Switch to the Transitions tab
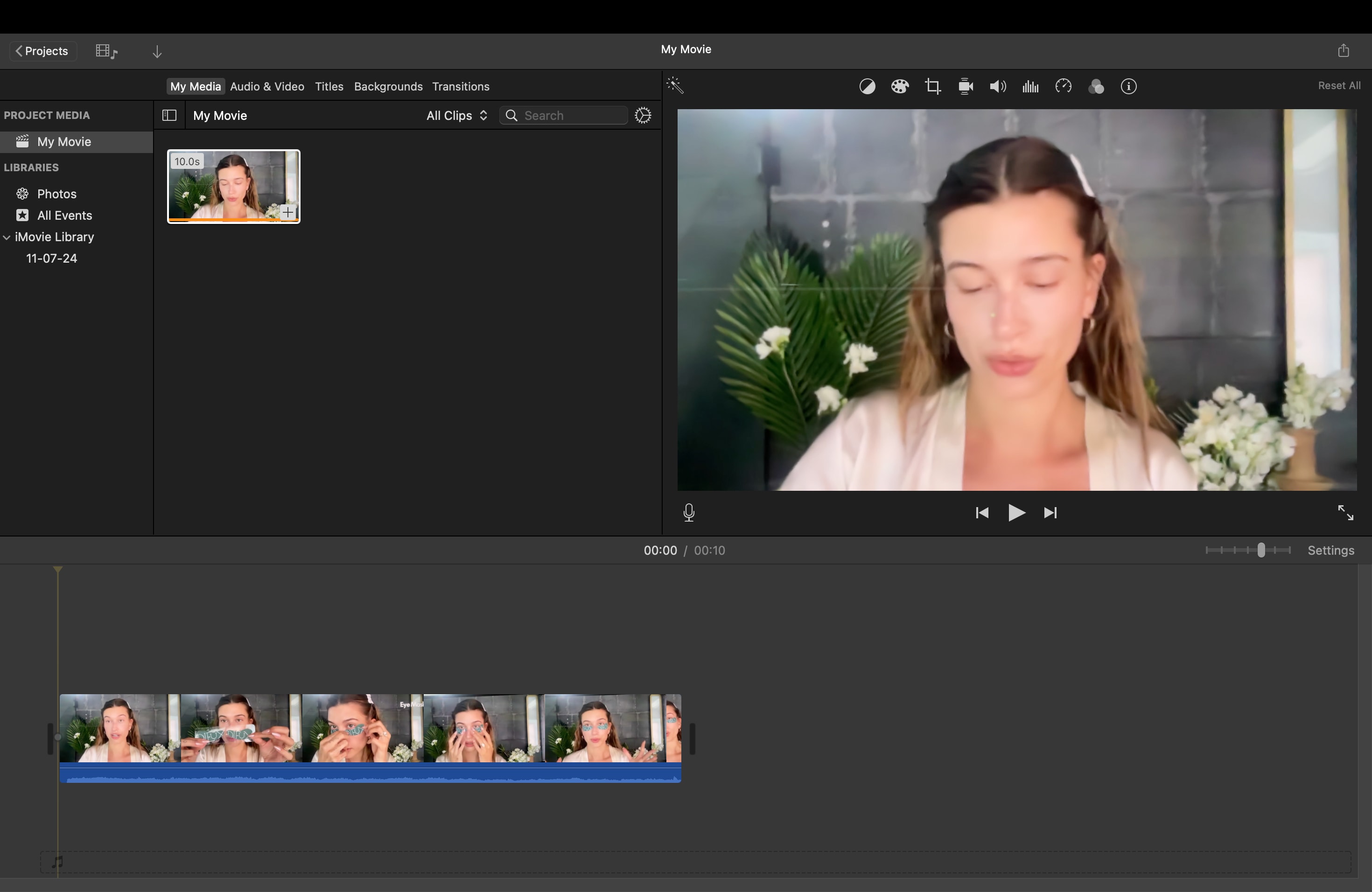The image size is (1372, 892). (461, 86)
